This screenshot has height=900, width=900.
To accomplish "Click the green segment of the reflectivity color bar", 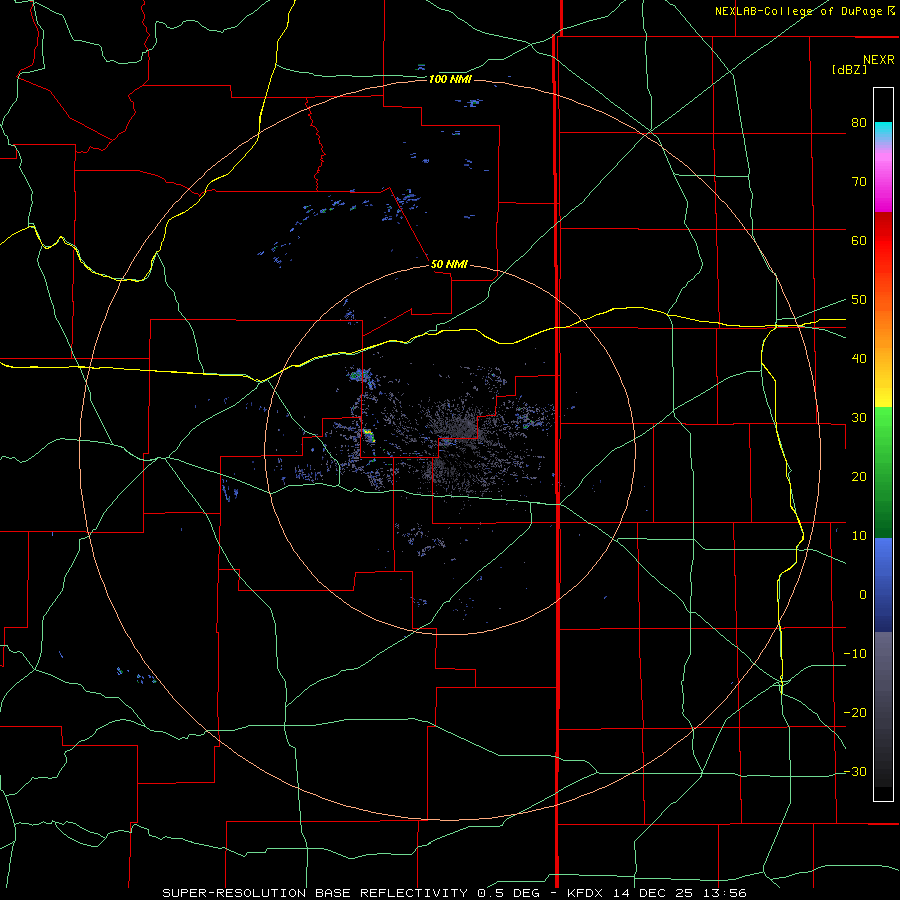I will point(883,472).
